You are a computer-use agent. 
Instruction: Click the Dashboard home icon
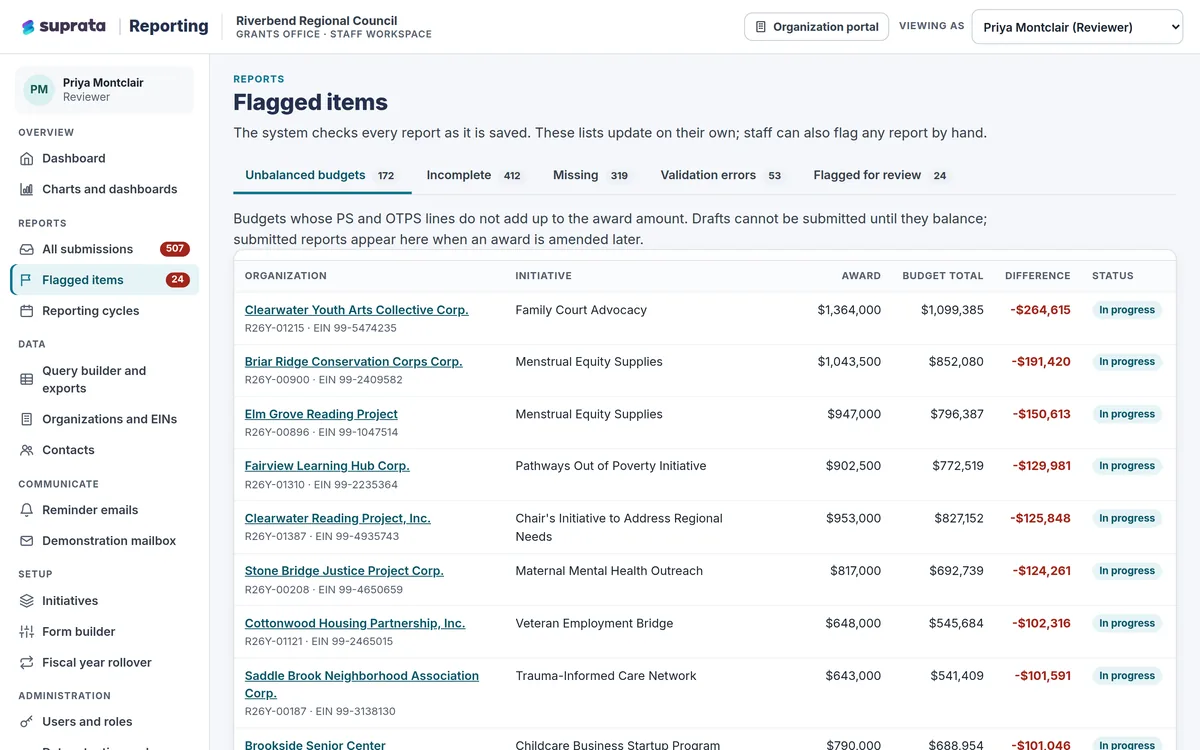[27, 158]
